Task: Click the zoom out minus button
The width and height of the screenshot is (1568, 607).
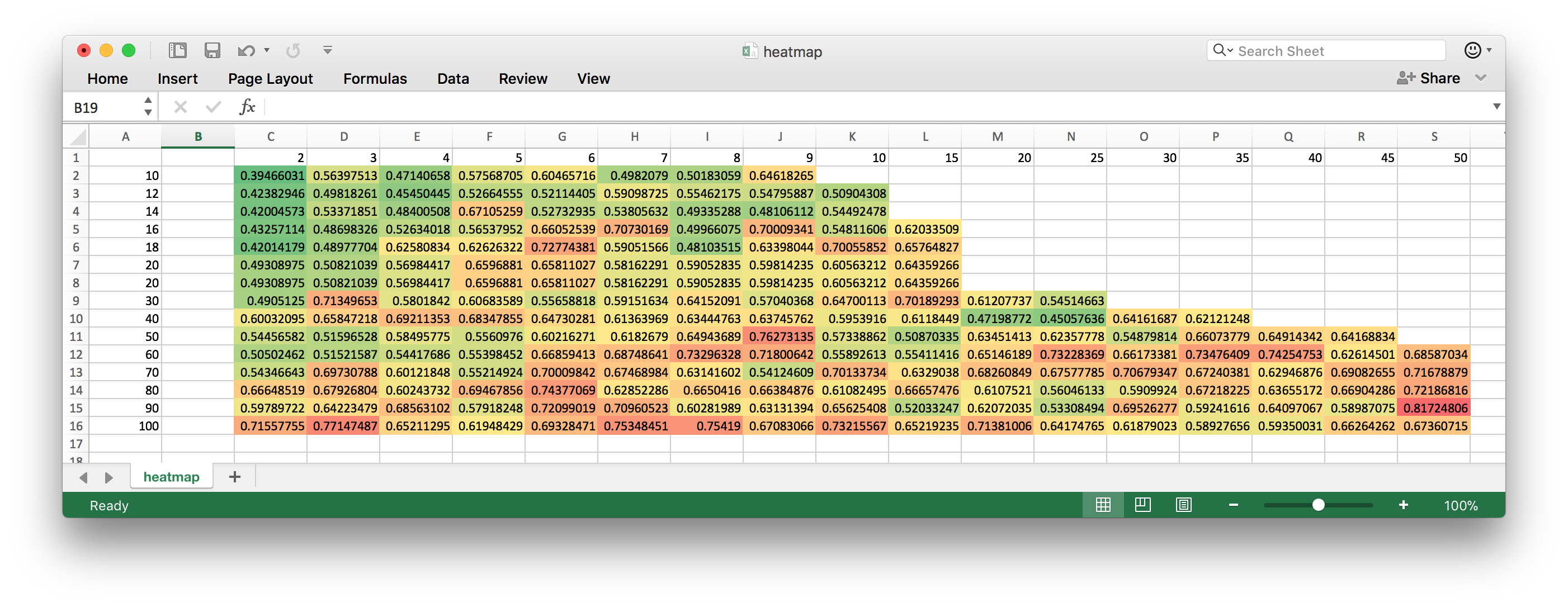Action: pyautogui.click(x=1233, y=505)
